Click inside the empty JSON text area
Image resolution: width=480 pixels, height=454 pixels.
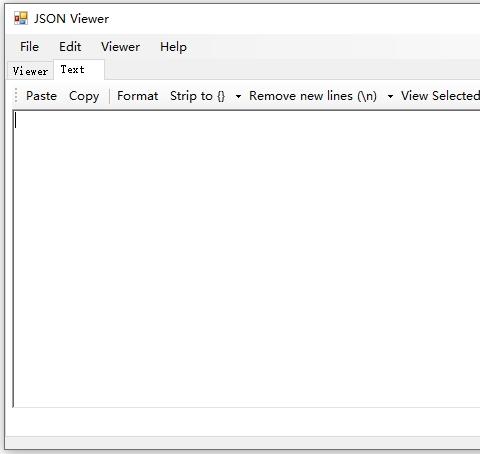click(x=247, y=259)
